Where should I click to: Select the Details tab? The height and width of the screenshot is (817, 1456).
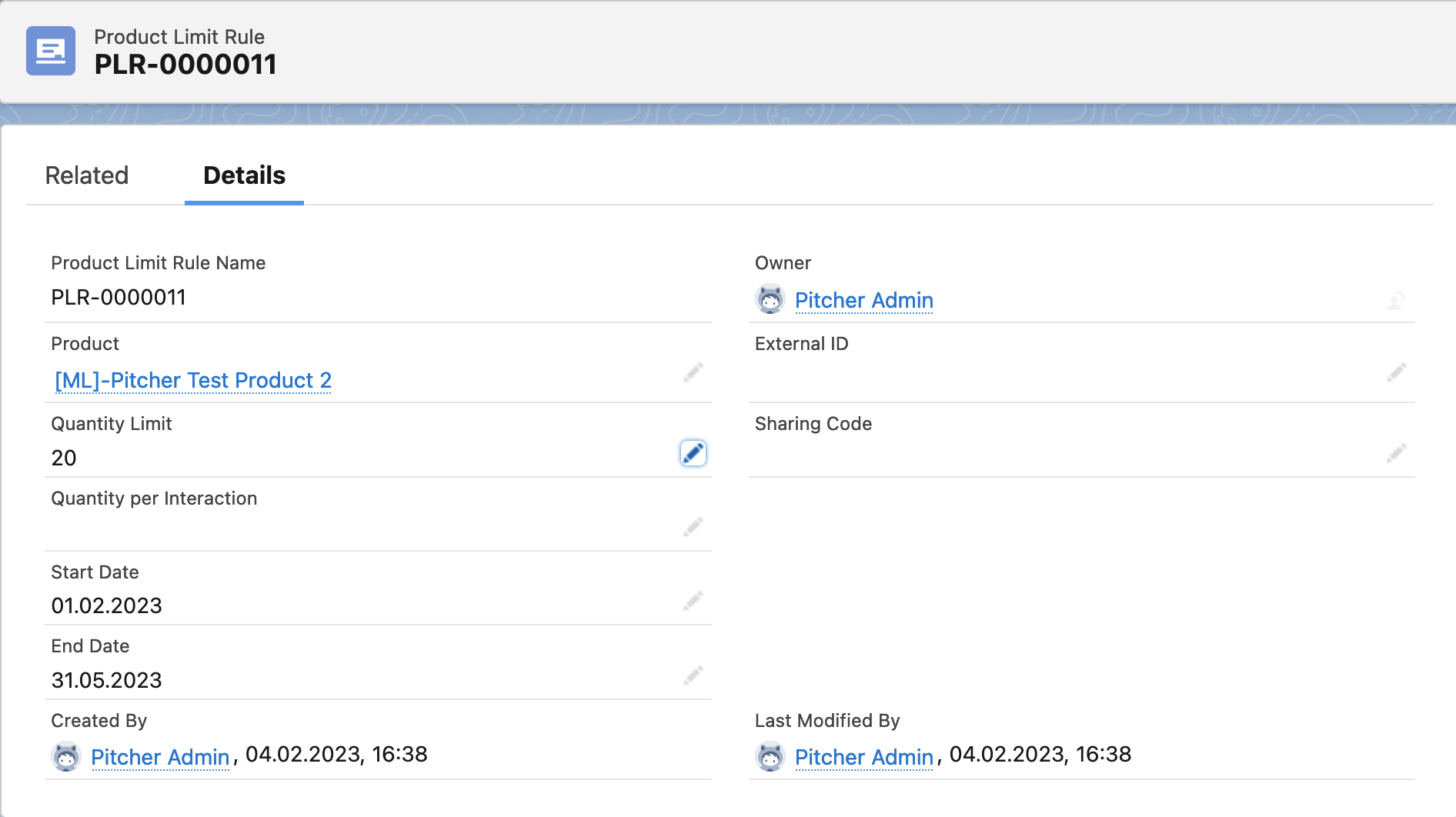pos(244,175)
